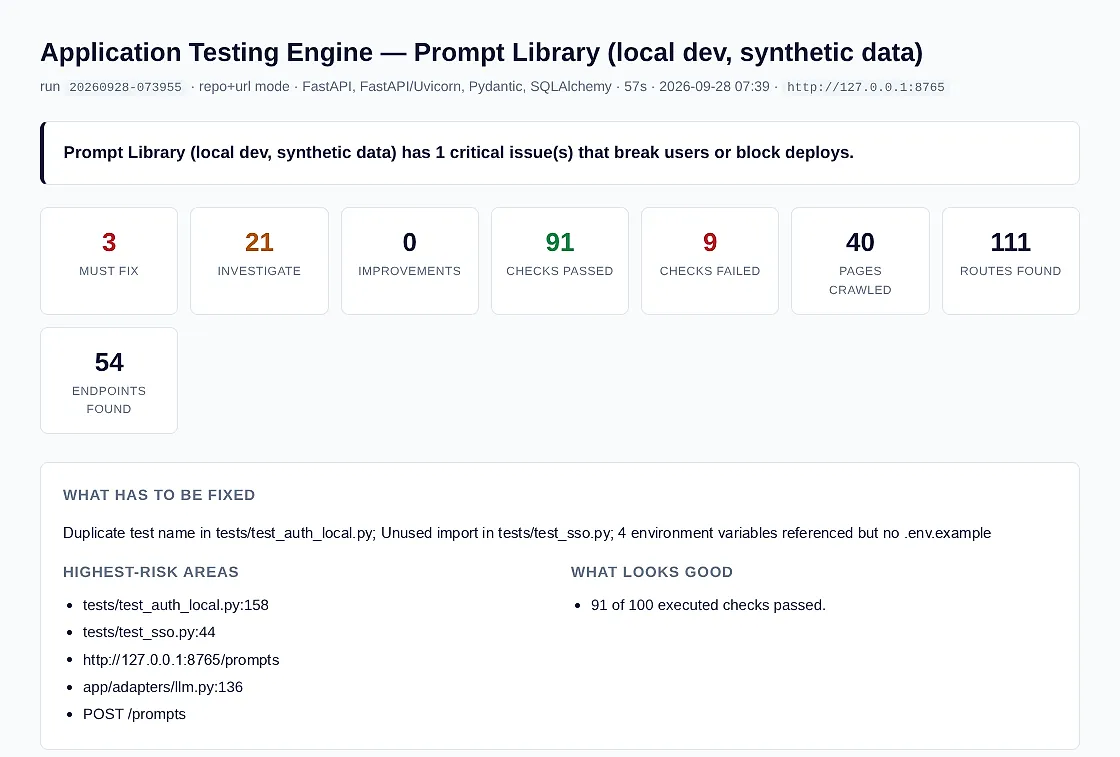Image resolution: width=1120 pixels, height=757 pixels.
Task: Select tests/test_auth_local.py:158 list item
Action: point(176,605)
